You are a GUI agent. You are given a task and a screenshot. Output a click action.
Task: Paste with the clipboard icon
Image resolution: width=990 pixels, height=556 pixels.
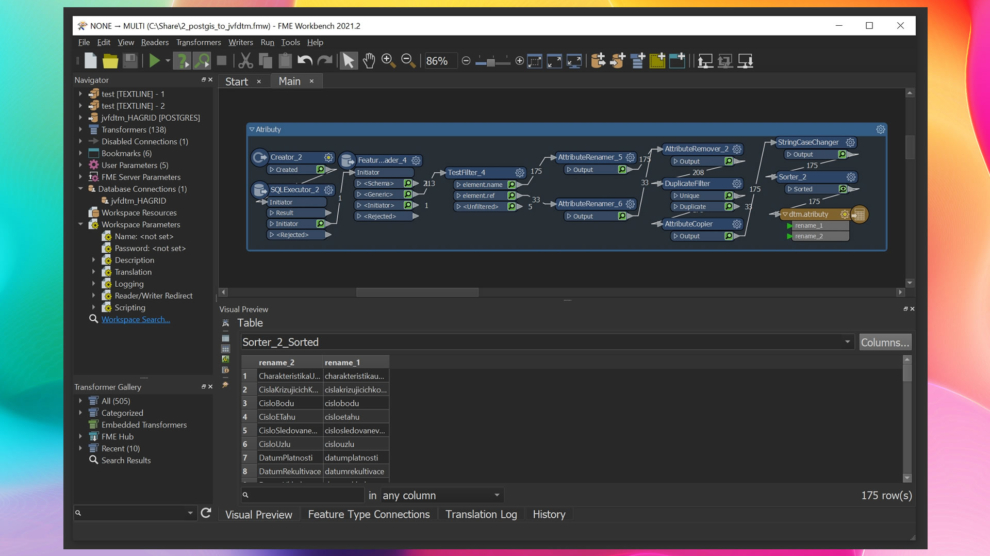coord(285,61)
